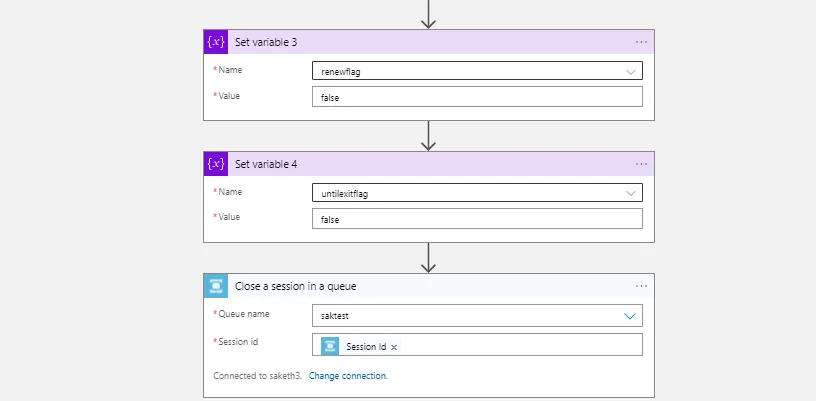Viewport: 816px width, 401px height.
Task: Click arrow above Close a session action
Action: point(428,258)
